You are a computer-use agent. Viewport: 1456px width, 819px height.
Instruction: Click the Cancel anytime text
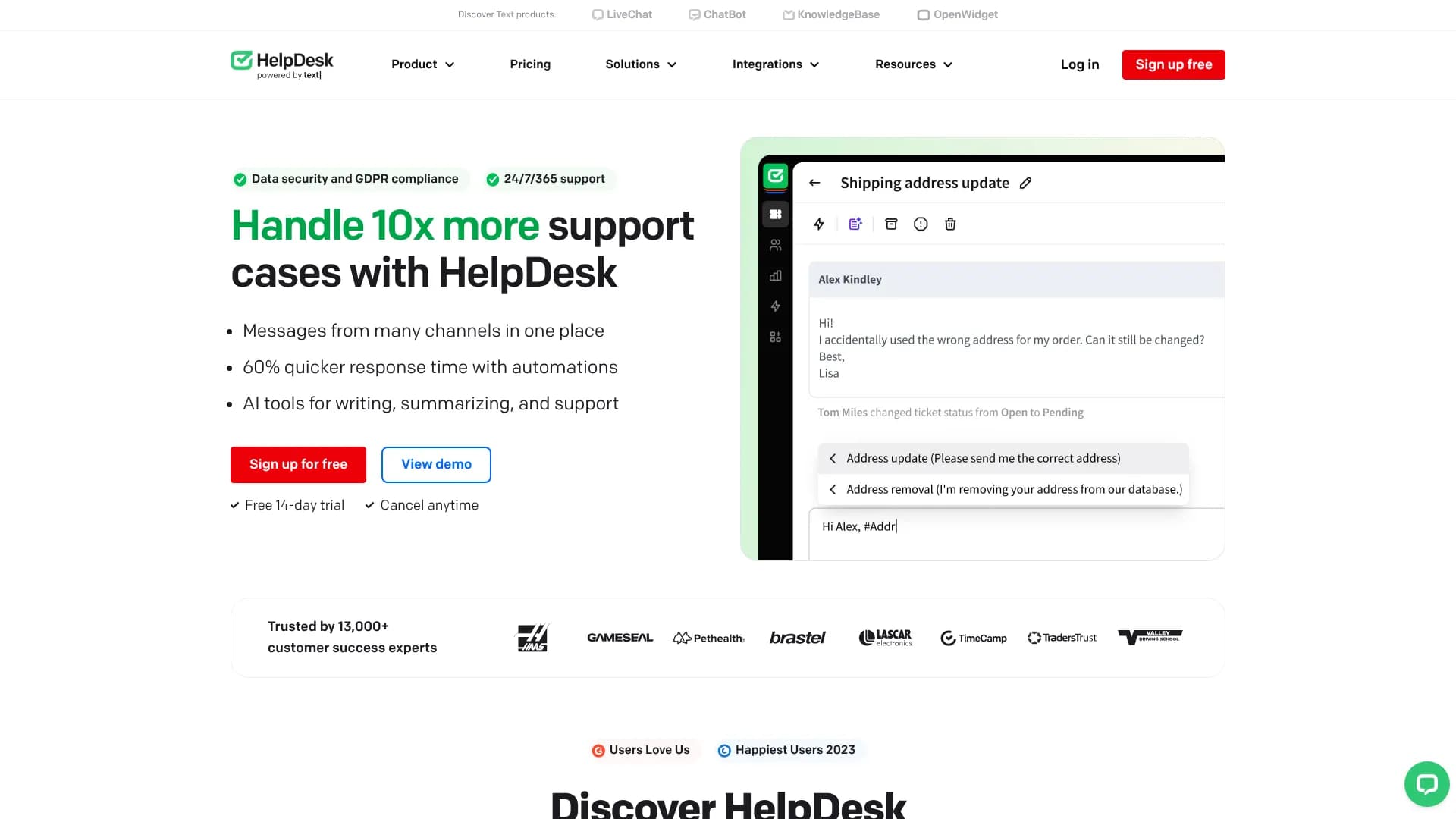click(429, 505)
